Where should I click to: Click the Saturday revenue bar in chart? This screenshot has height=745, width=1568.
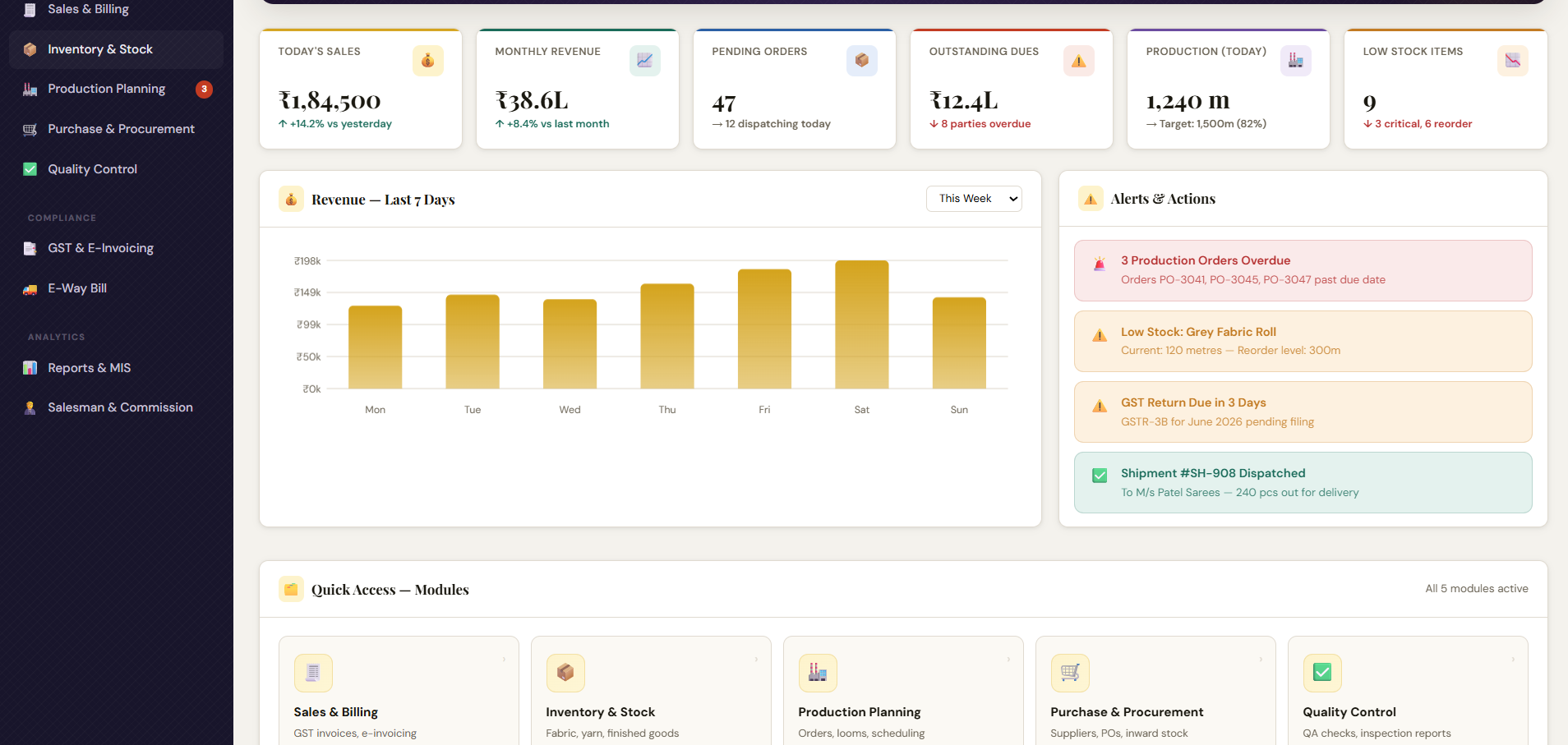tap(861, 324)
